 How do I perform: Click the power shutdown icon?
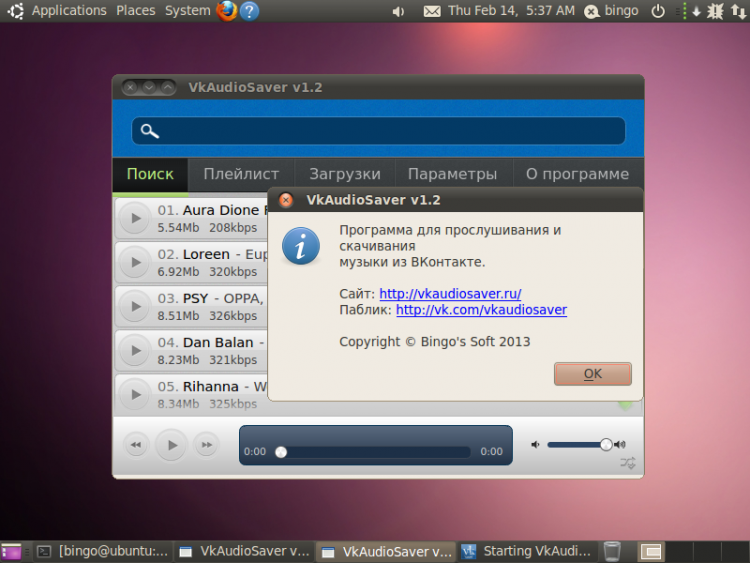click(x=658, y=11)
